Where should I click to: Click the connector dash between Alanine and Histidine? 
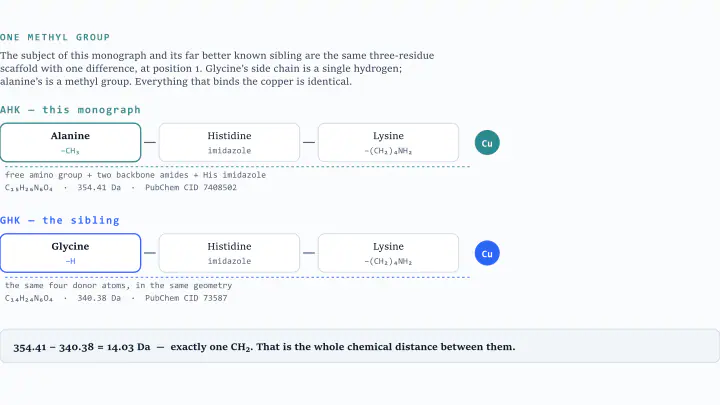150,142
